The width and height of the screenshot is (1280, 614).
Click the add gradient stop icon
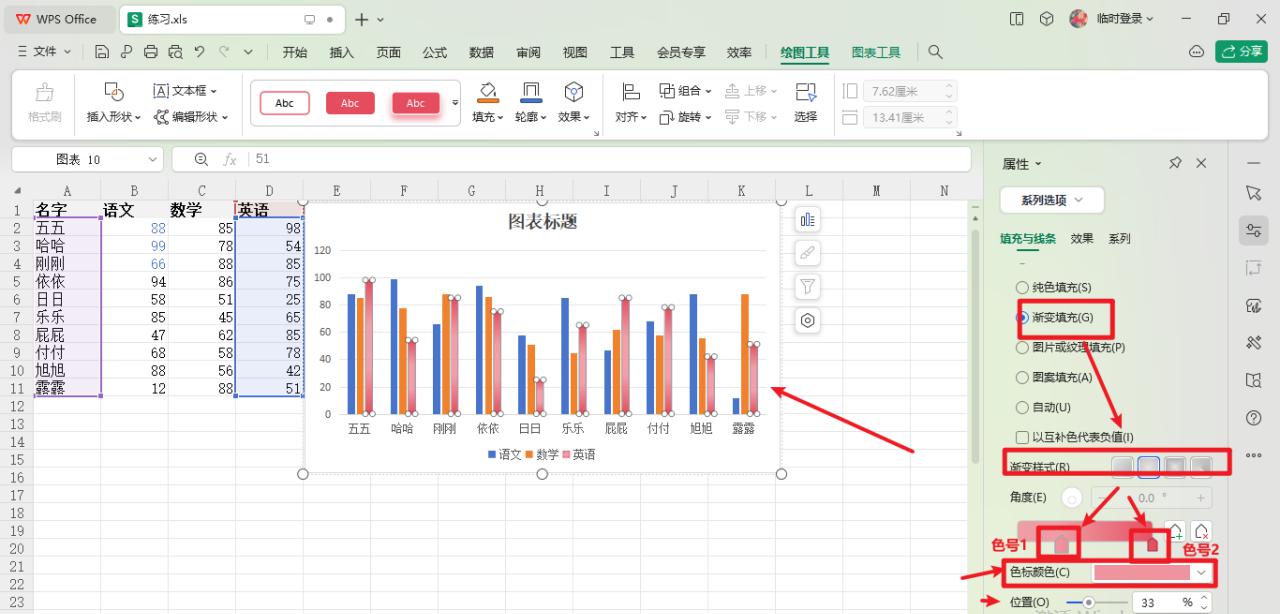click(1177, 531)
